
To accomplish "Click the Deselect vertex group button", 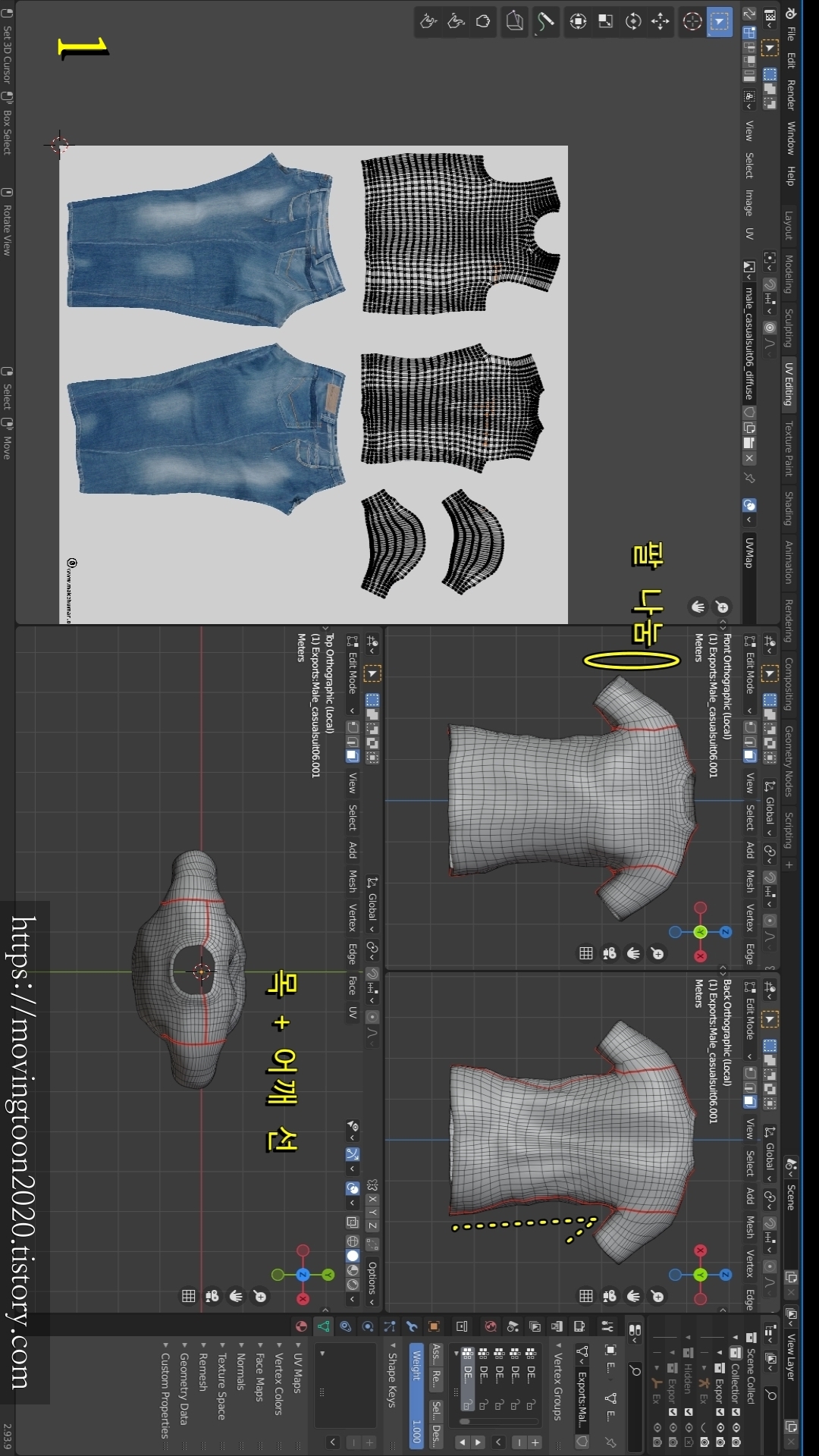I will pyautogui.click(x=436, y=1435).
